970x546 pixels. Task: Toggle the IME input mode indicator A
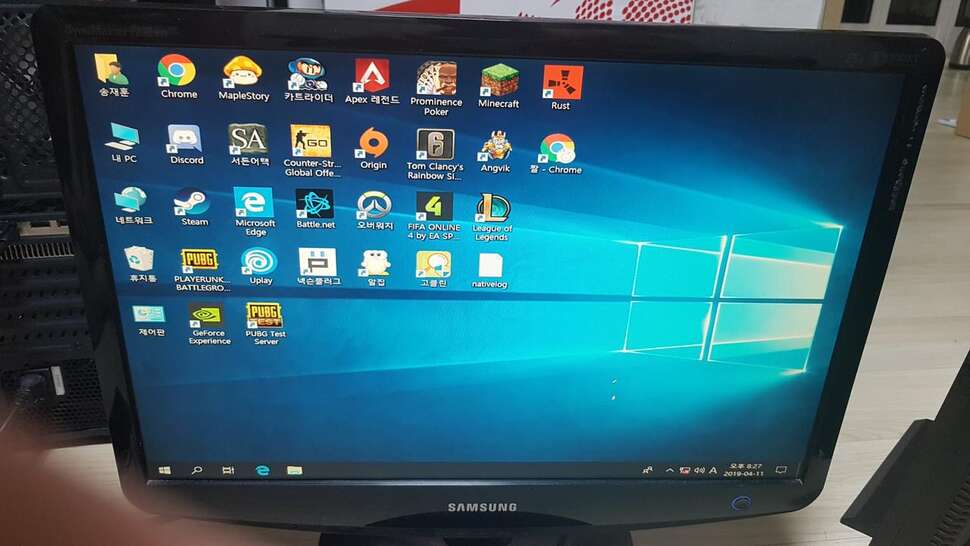713,471
